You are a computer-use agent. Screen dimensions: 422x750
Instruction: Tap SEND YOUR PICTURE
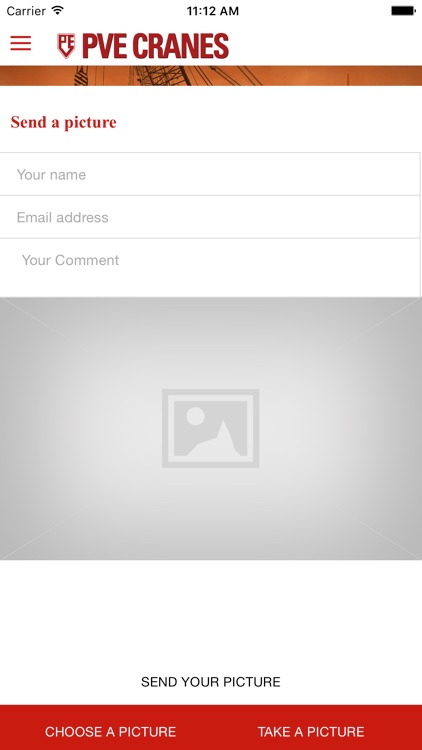[x=211, y=682]
